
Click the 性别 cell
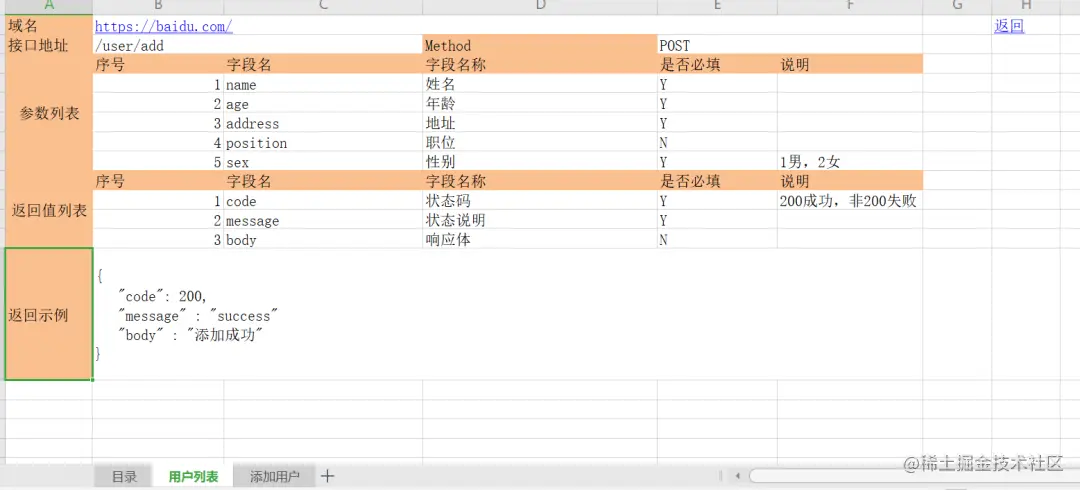pyautogui.click(x=540, y=162)
